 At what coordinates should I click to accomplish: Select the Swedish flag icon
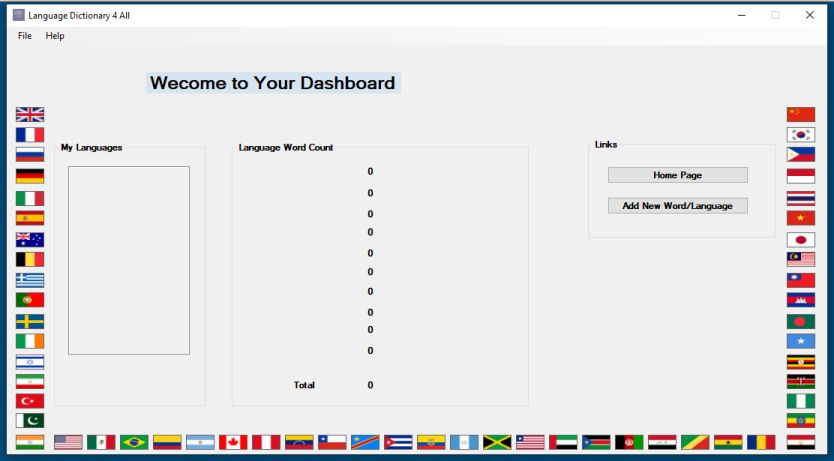(x=29, y=321)
